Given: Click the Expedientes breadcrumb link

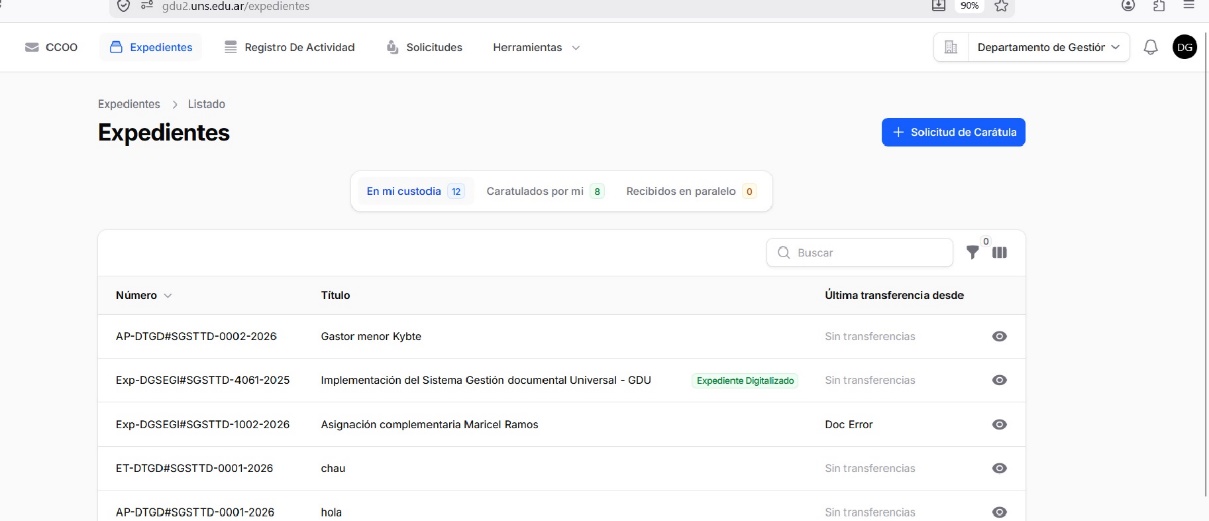Looking at the screenshot, I should coord(129,104).
